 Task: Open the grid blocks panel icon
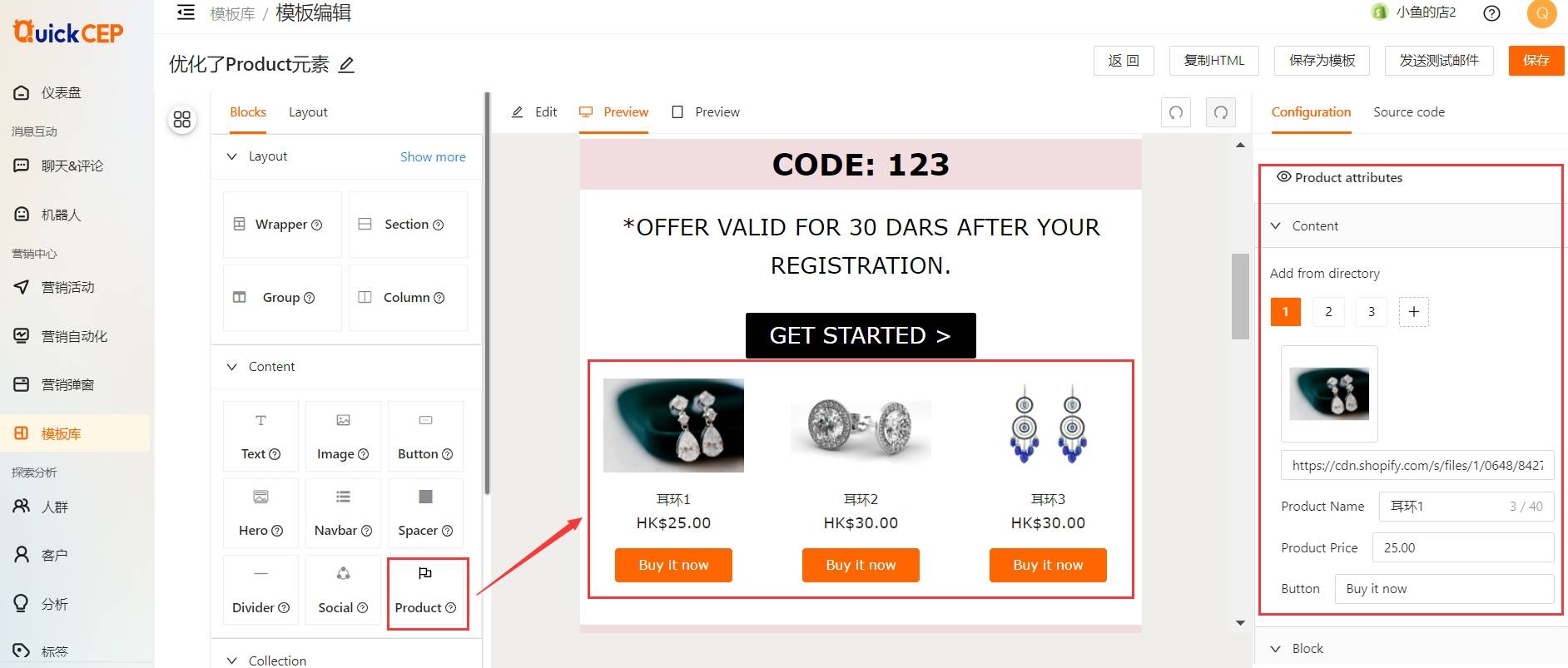click(x=182, y=120)
